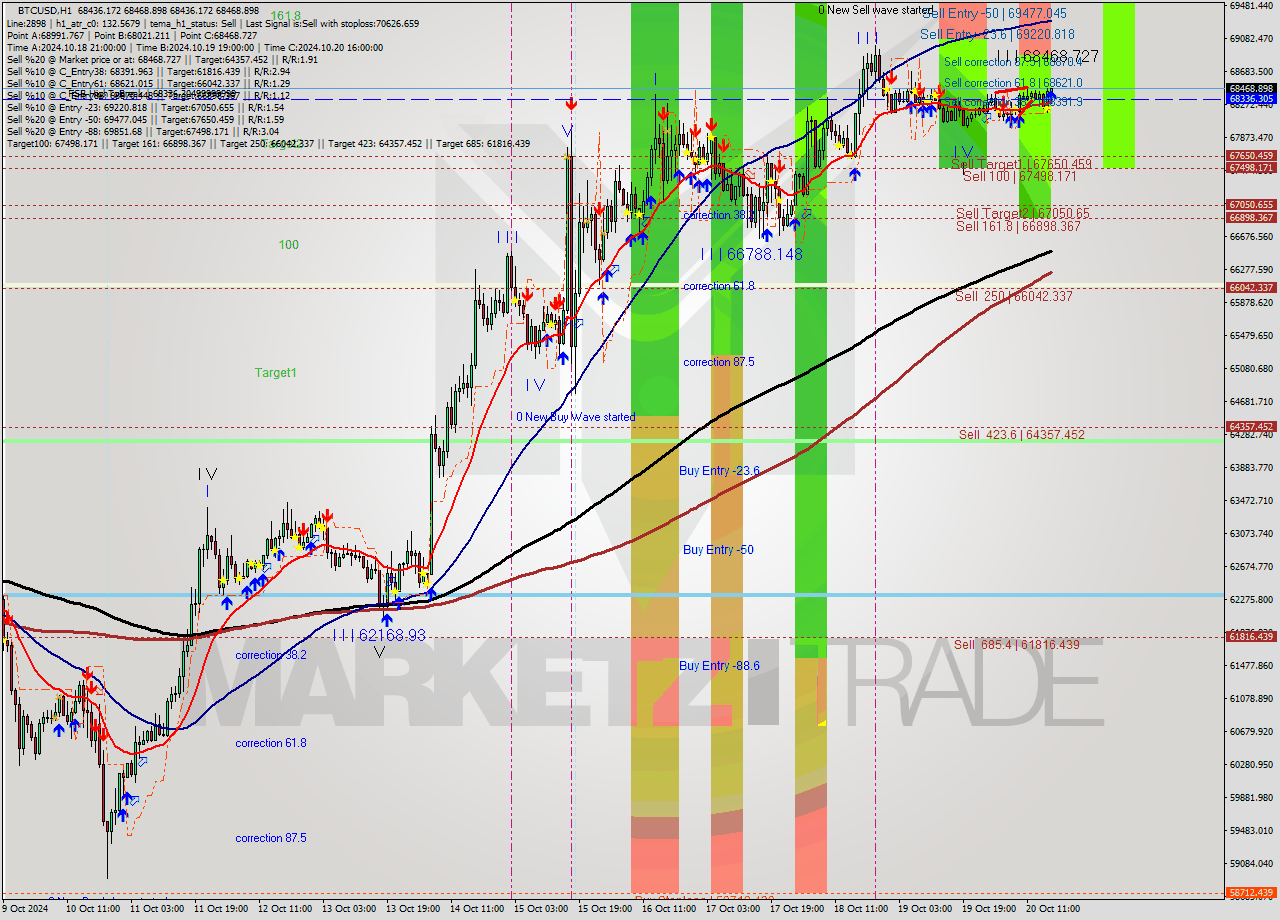Click the 67050.655 red price tag

1250,205
